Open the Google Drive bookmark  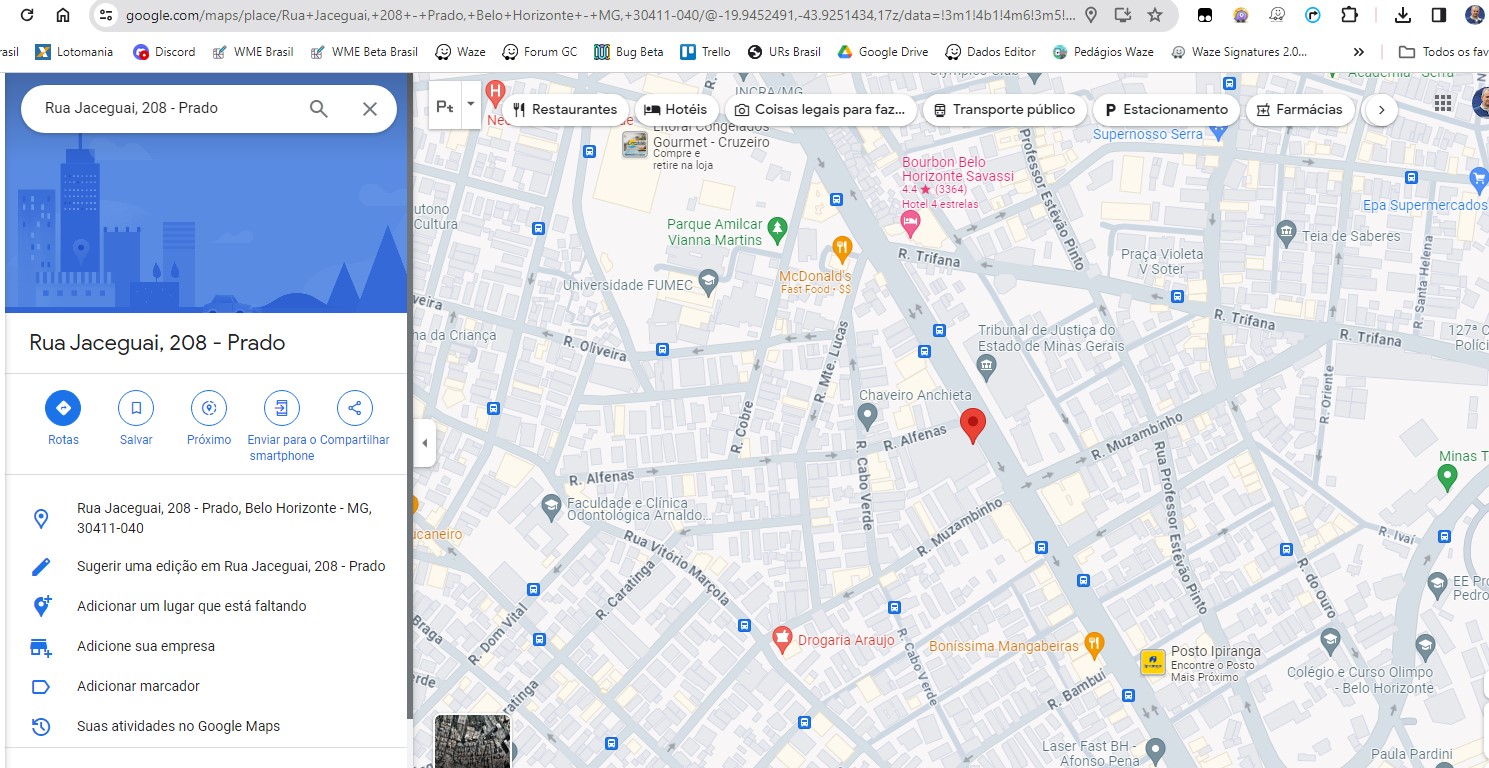pyautogui.click(x=883, y=52)
